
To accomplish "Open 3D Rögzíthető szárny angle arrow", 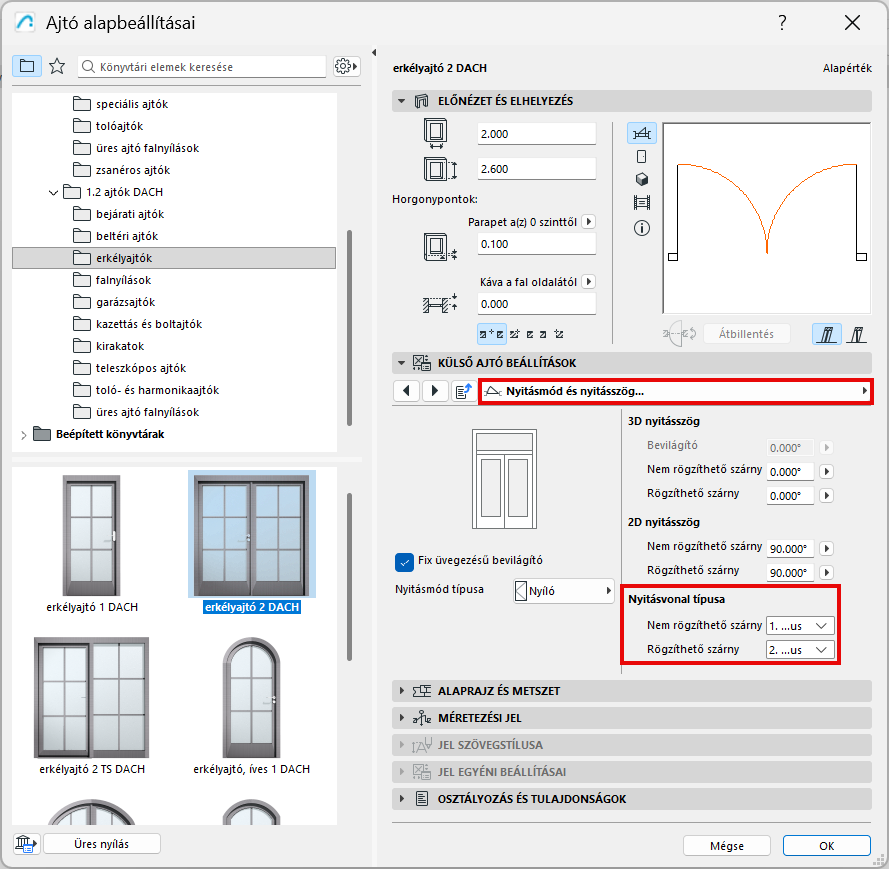I will coord(827,495).
